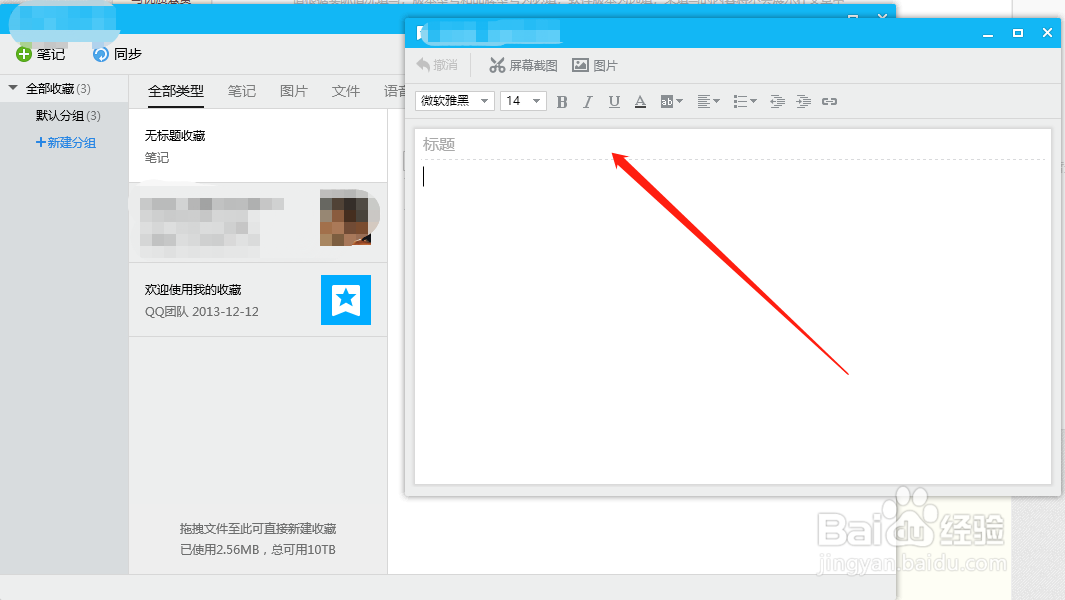Viewport: 1065px width, 600px height.
Task: Switch to the 图片 filter tab
Action: [293, 91]
